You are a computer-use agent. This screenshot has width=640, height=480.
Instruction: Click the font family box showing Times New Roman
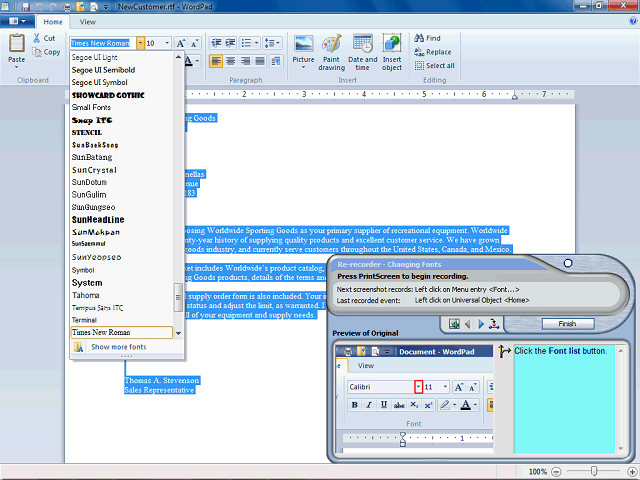[x=103, y=43]
